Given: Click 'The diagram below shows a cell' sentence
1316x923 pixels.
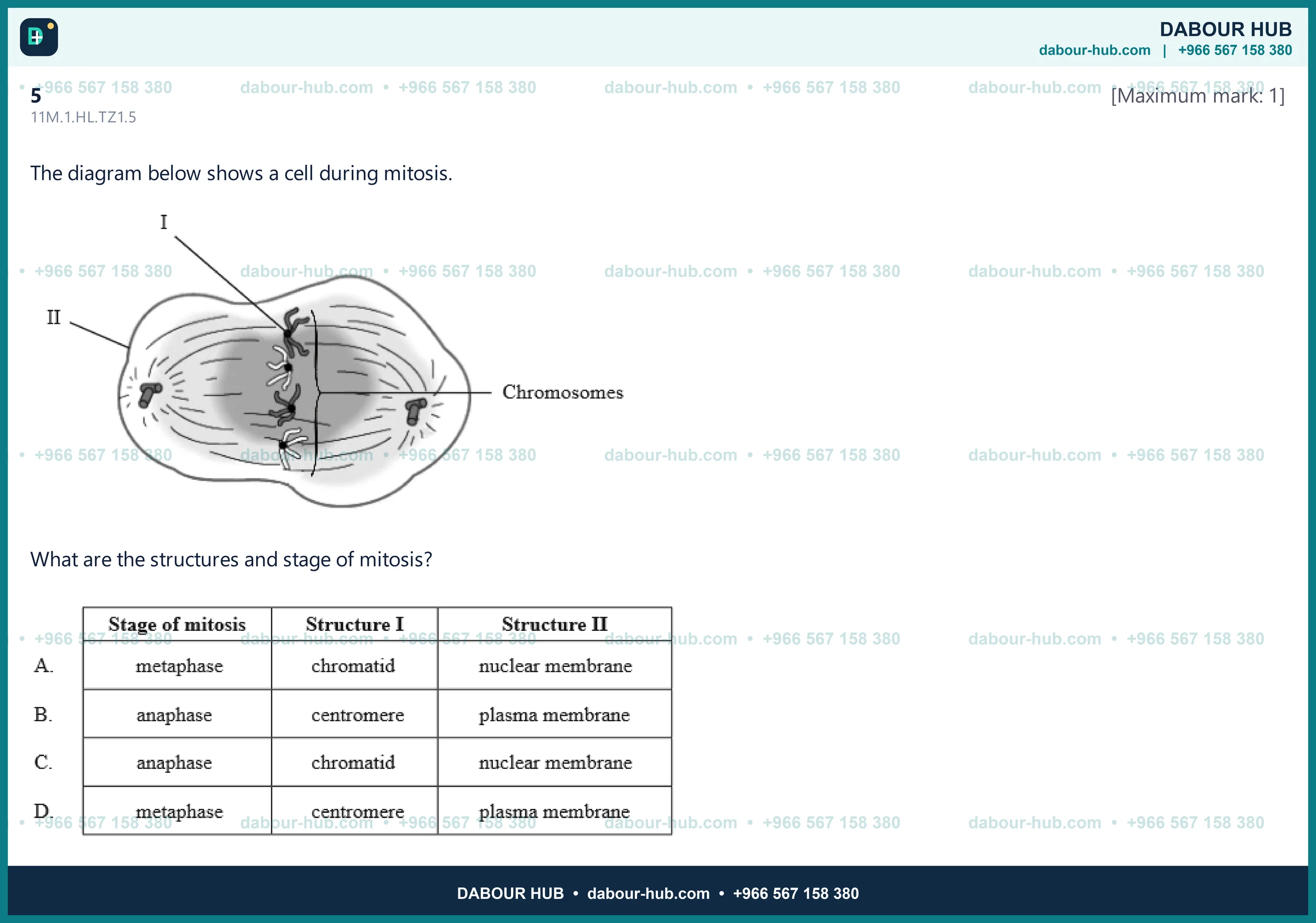Looking at the screenshot, I should [x=241, y=174].
